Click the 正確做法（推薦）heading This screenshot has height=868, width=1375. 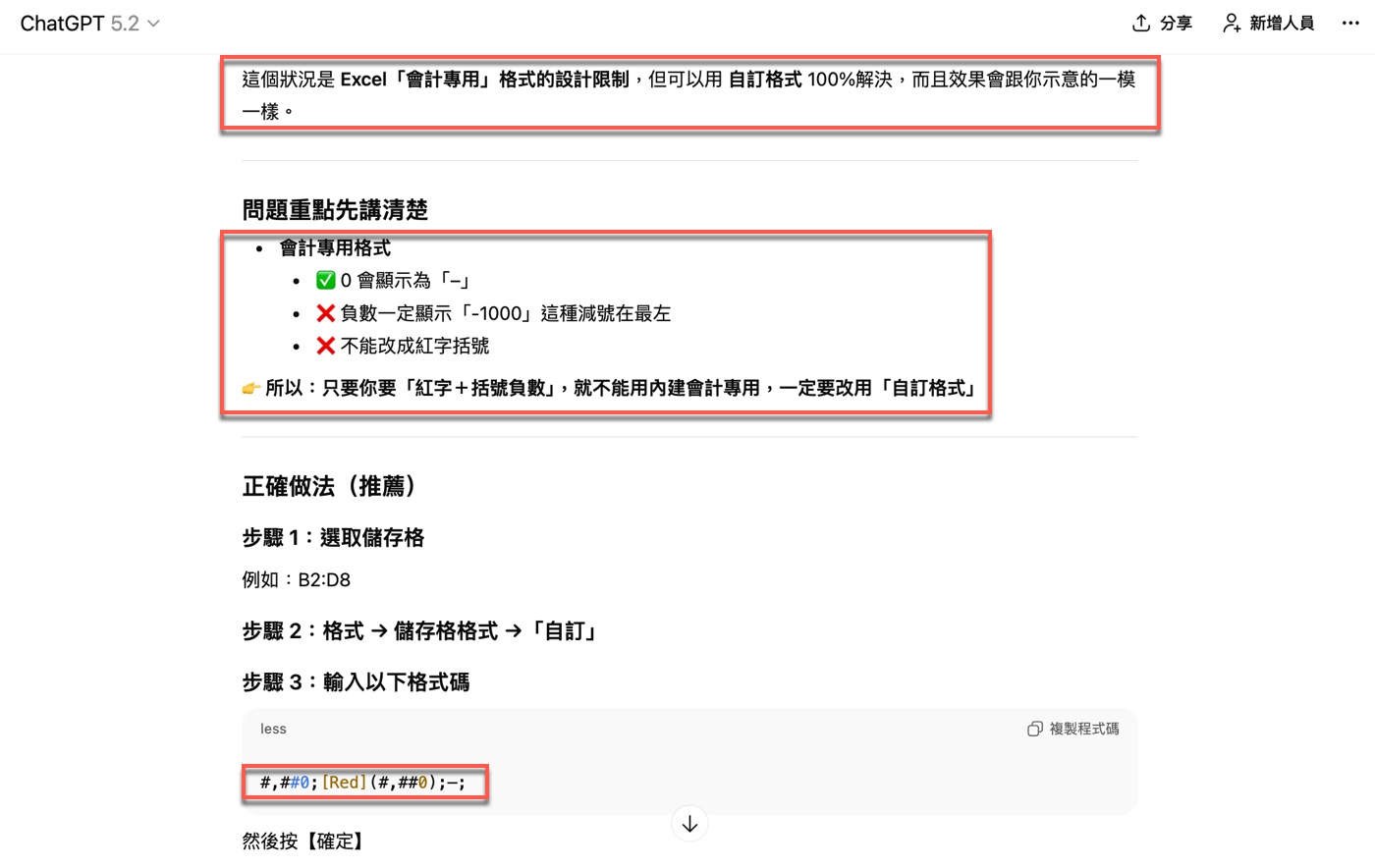pos(331,486)
